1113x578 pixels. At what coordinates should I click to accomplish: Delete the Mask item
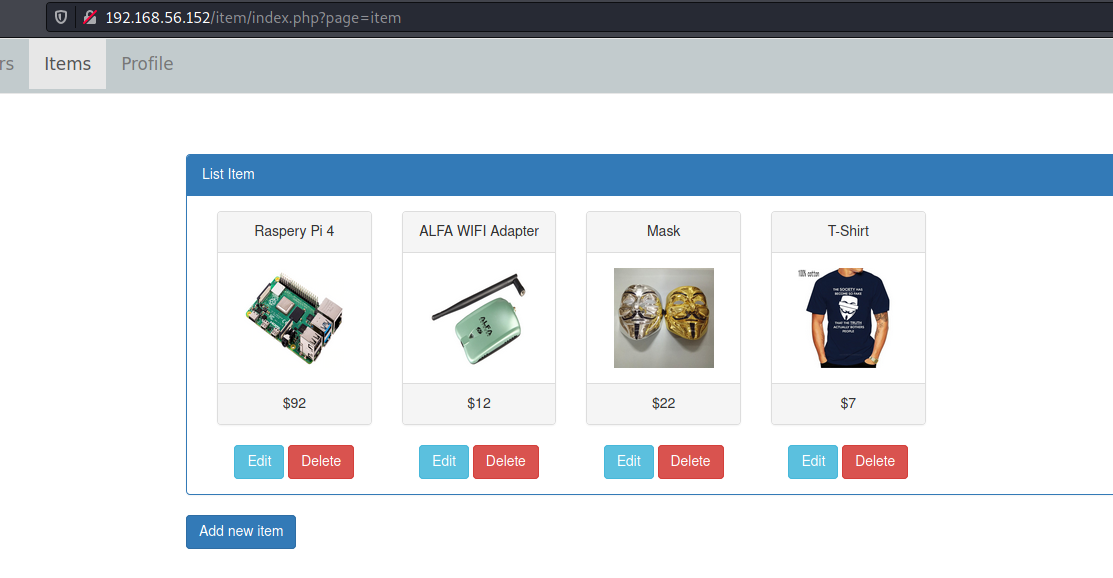(690, 462)
